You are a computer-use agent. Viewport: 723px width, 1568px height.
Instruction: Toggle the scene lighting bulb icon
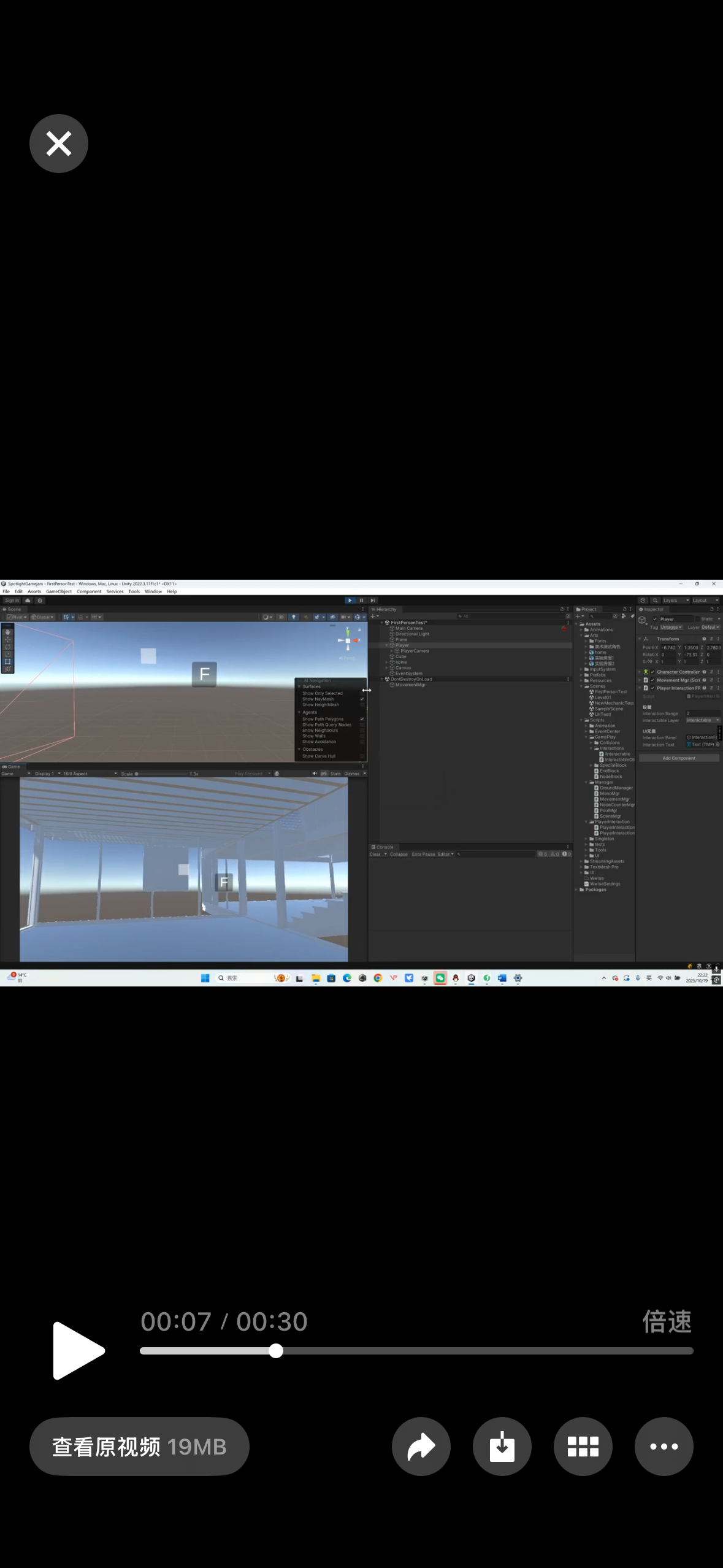point(293,617)
